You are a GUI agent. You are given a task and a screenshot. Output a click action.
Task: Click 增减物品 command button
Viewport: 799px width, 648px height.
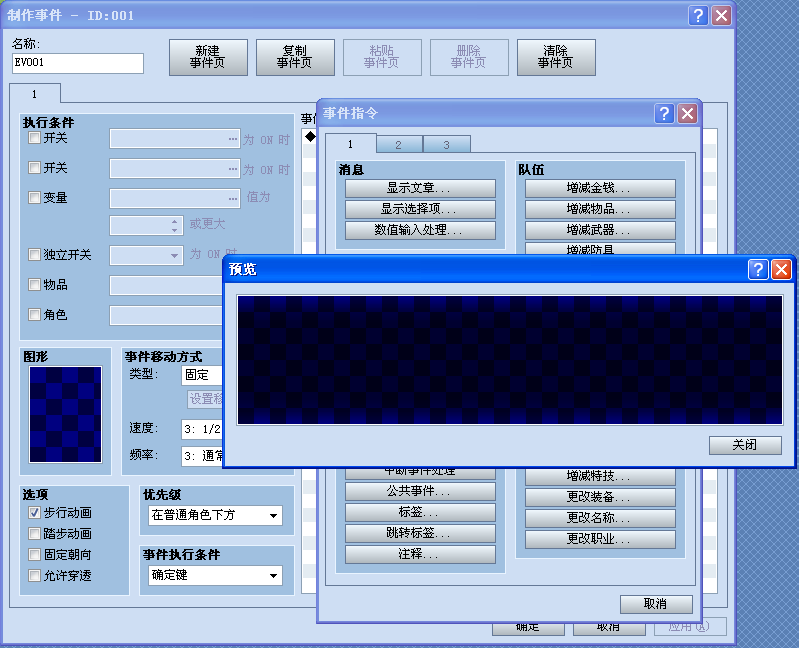(x=600, y=209)
